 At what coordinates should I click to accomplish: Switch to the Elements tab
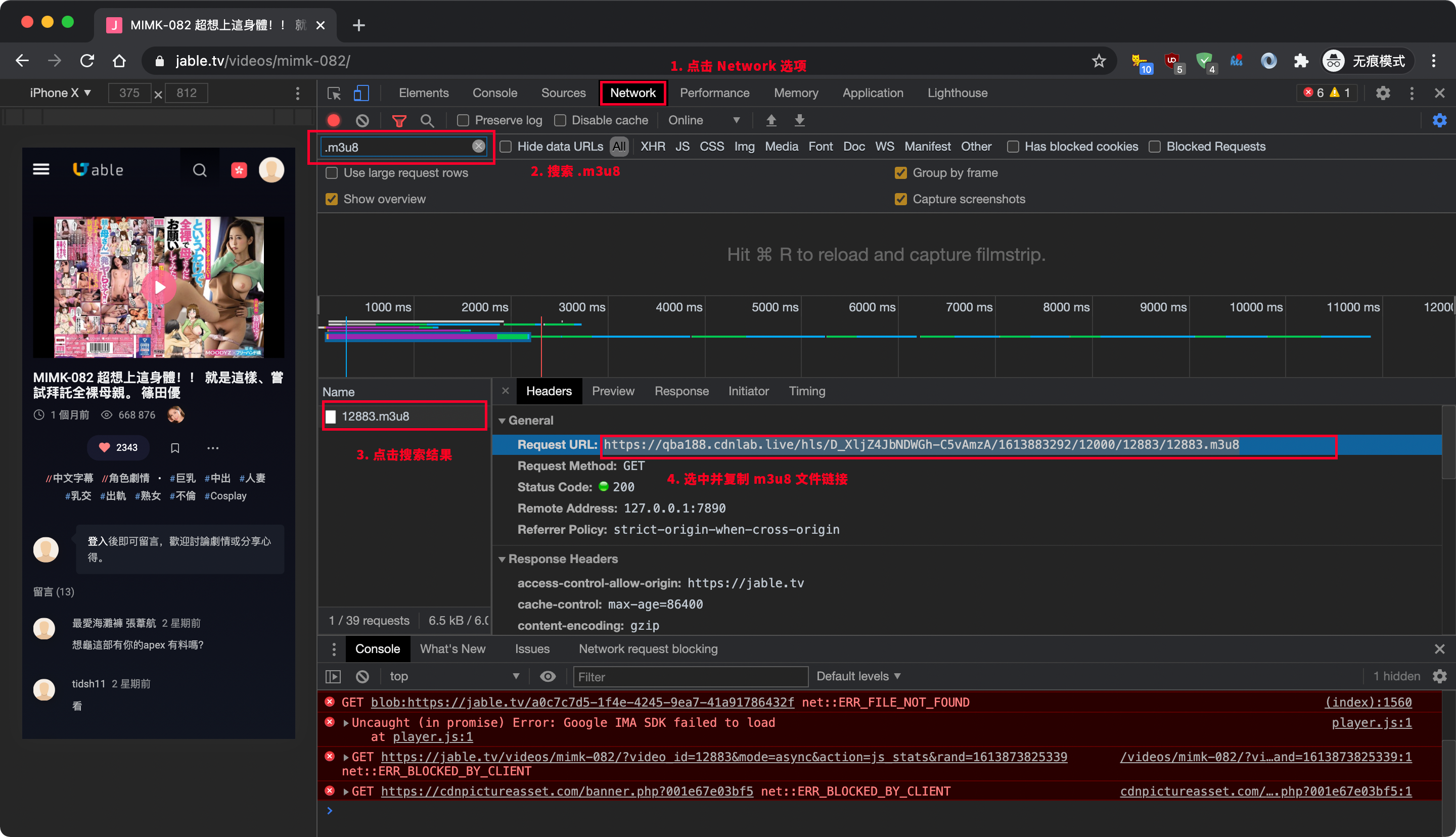(424, 93)
